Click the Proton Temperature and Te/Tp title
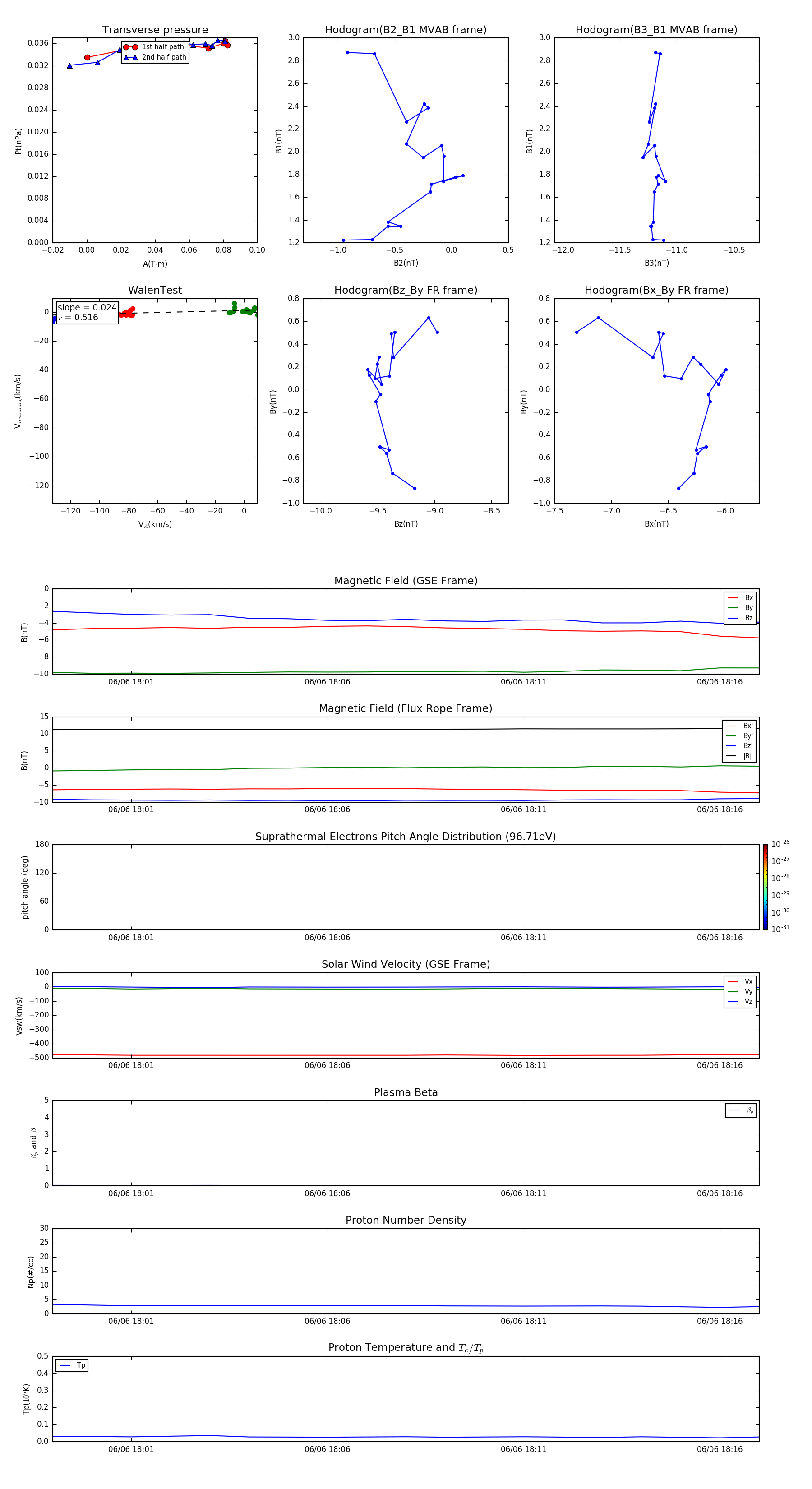The width and height of the screenshot is (812, 1489). click(406, 1348)
